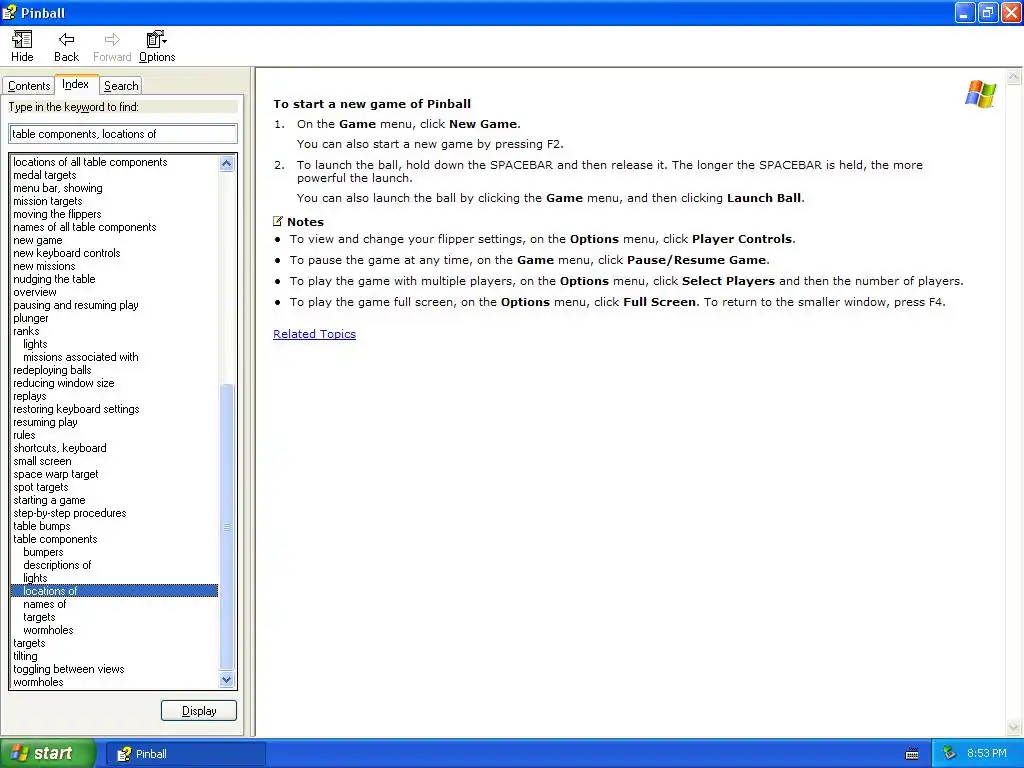Select 'names of' sub-entry
This screenshot has height=768, width=1024.
coord(44,604)
